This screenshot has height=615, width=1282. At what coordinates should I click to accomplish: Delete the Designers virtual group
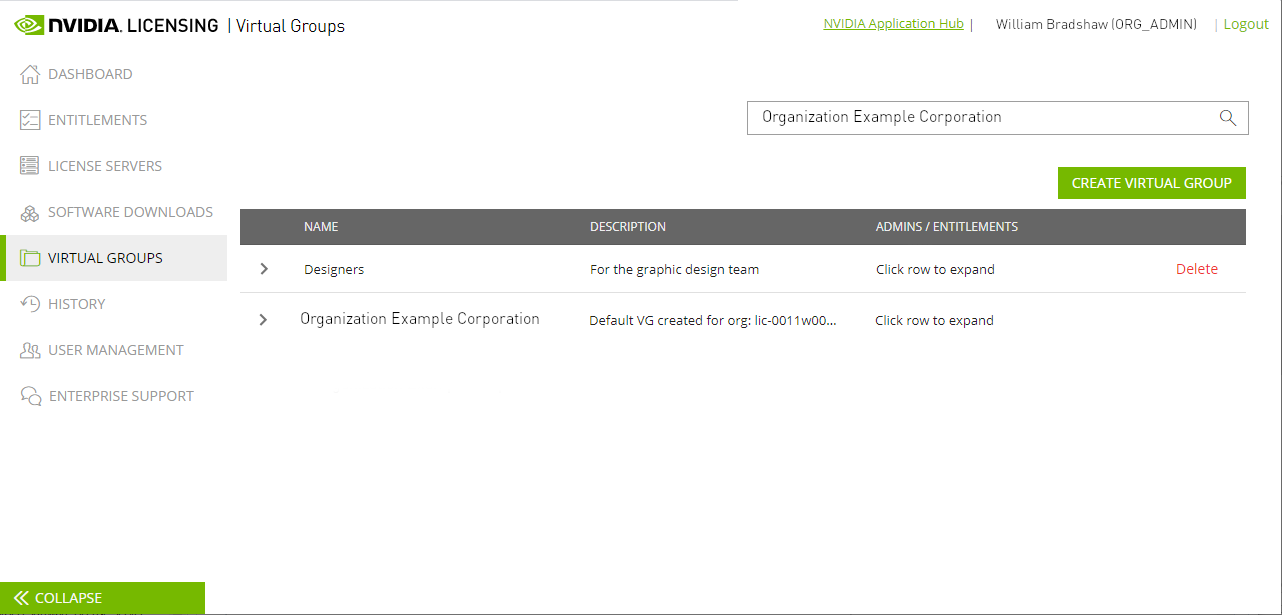1196,269
